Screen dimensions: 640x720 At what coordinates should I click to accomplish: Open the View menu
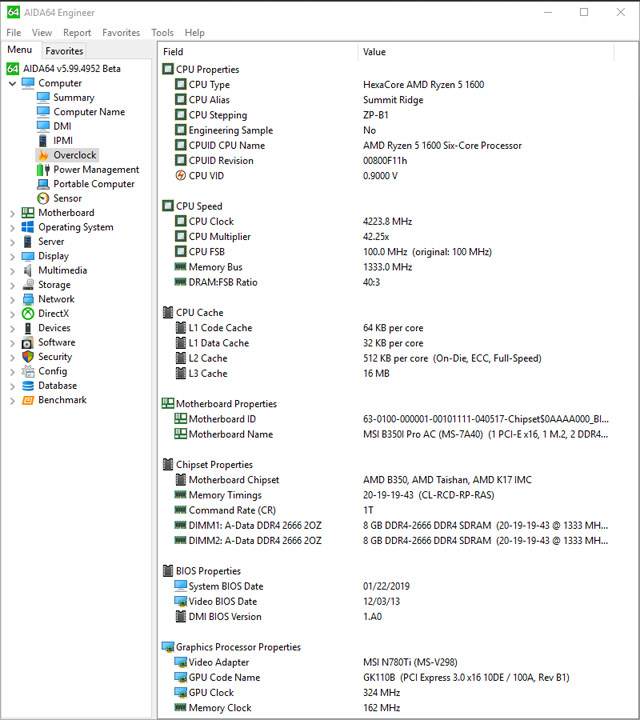click(x=42, y=33)
